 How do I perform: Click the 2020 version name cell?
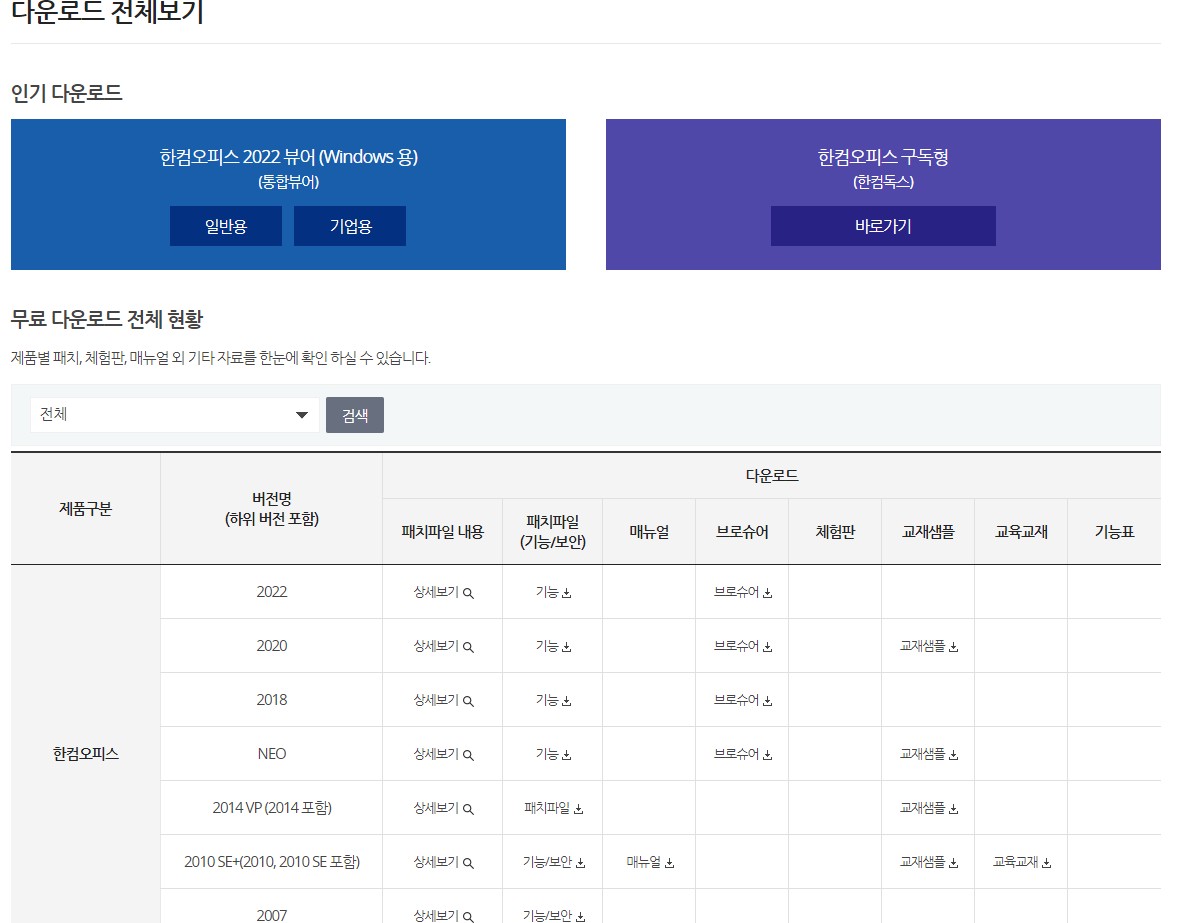coord(272,646)
